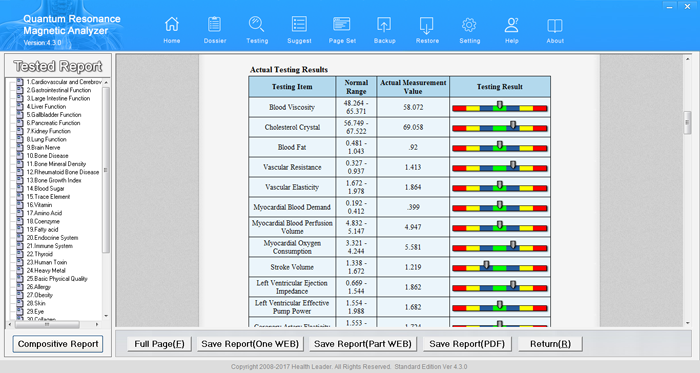Open the Suggest list icon
The height and width of the screenshot is (373, 700).
tap(299, 30)
